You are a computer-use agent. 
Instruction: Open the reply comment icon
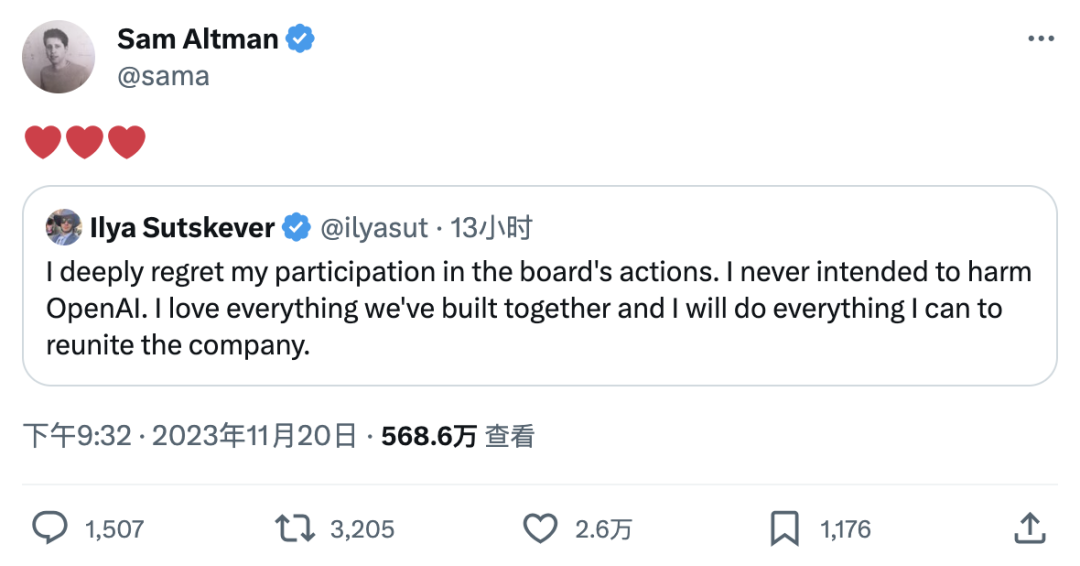(50, 529)
